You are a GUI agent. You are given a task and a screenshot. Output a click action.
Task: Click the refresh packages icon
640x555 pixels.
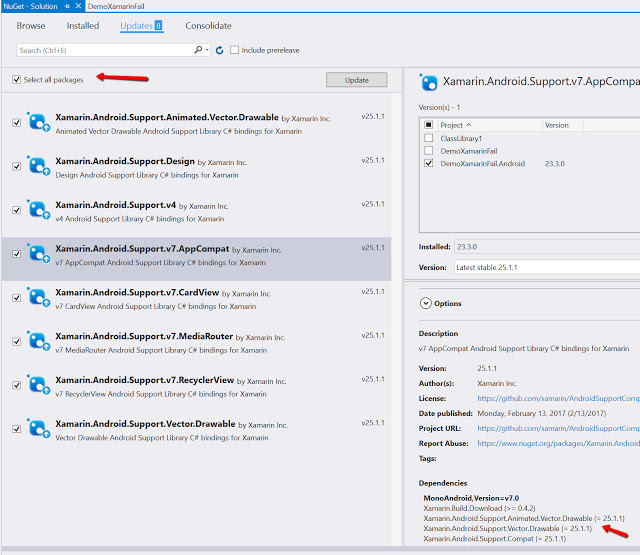[x=220, y=50]
